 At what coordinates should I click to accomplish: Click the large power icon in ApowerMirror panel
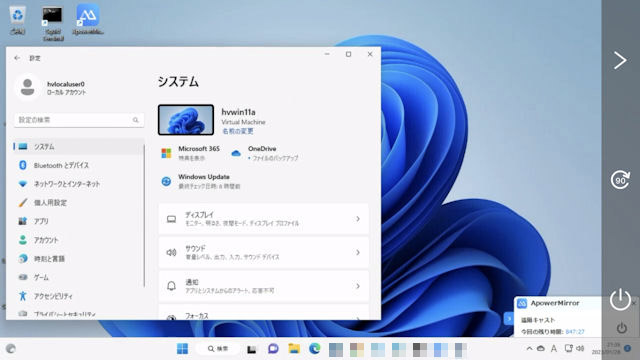620,299
